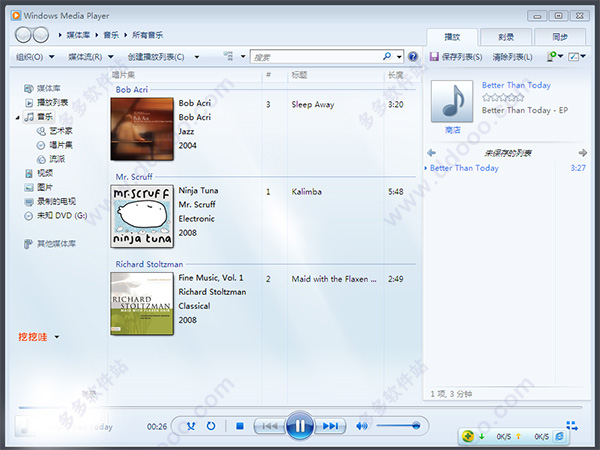Click the search magnifier icon
Viewport: 600px width, 450px height.
tap(387, 57)
